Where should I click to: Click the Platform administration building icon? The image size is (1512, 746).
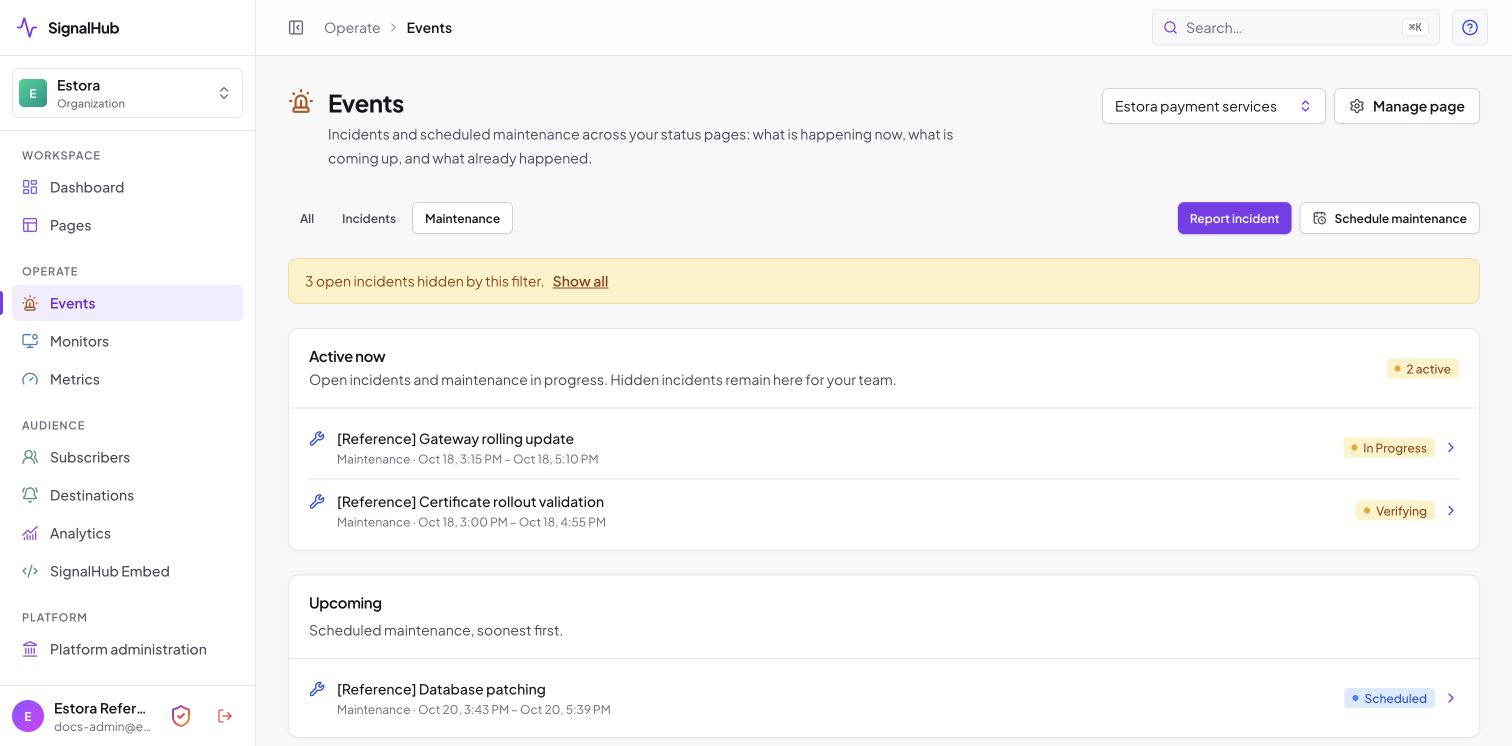[30, 649]
